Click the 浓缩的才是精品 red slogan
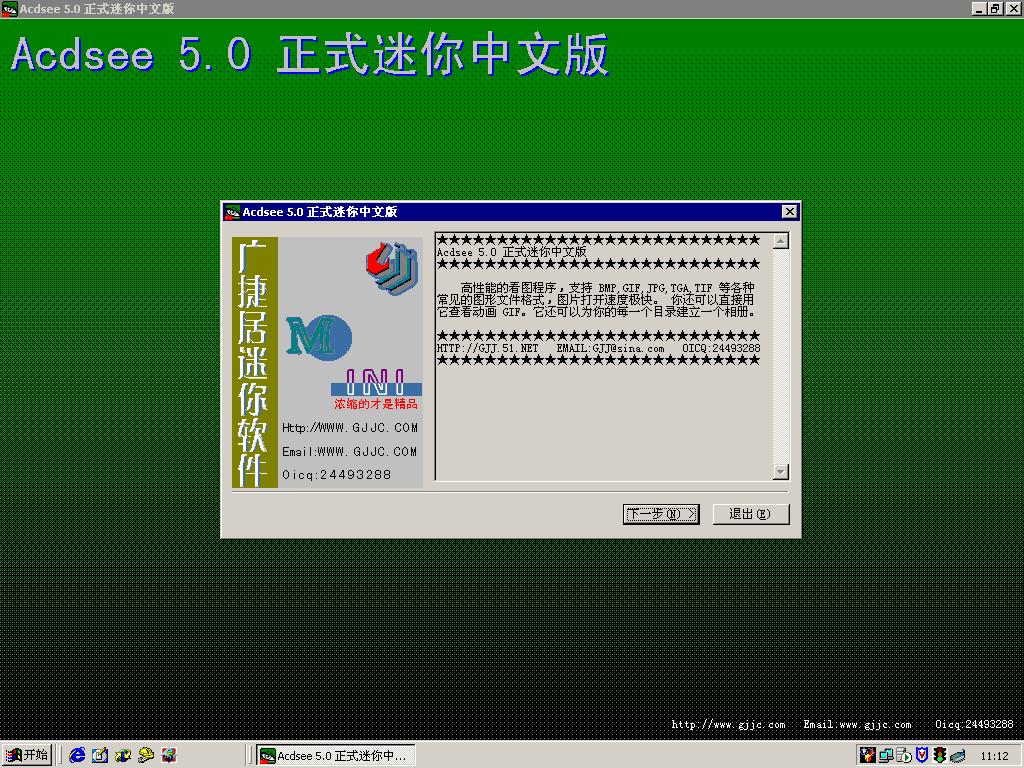The image size is (1024, 768). [x=376, y=404]
